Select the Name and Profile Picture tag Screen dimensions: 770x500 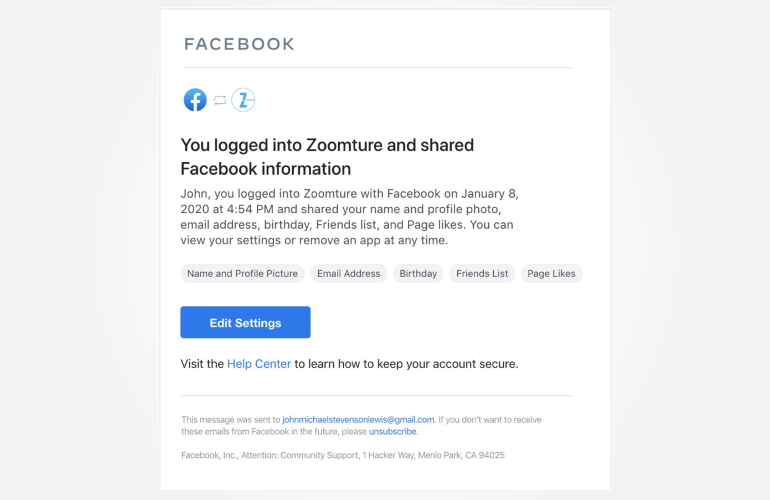click(242, 273)
